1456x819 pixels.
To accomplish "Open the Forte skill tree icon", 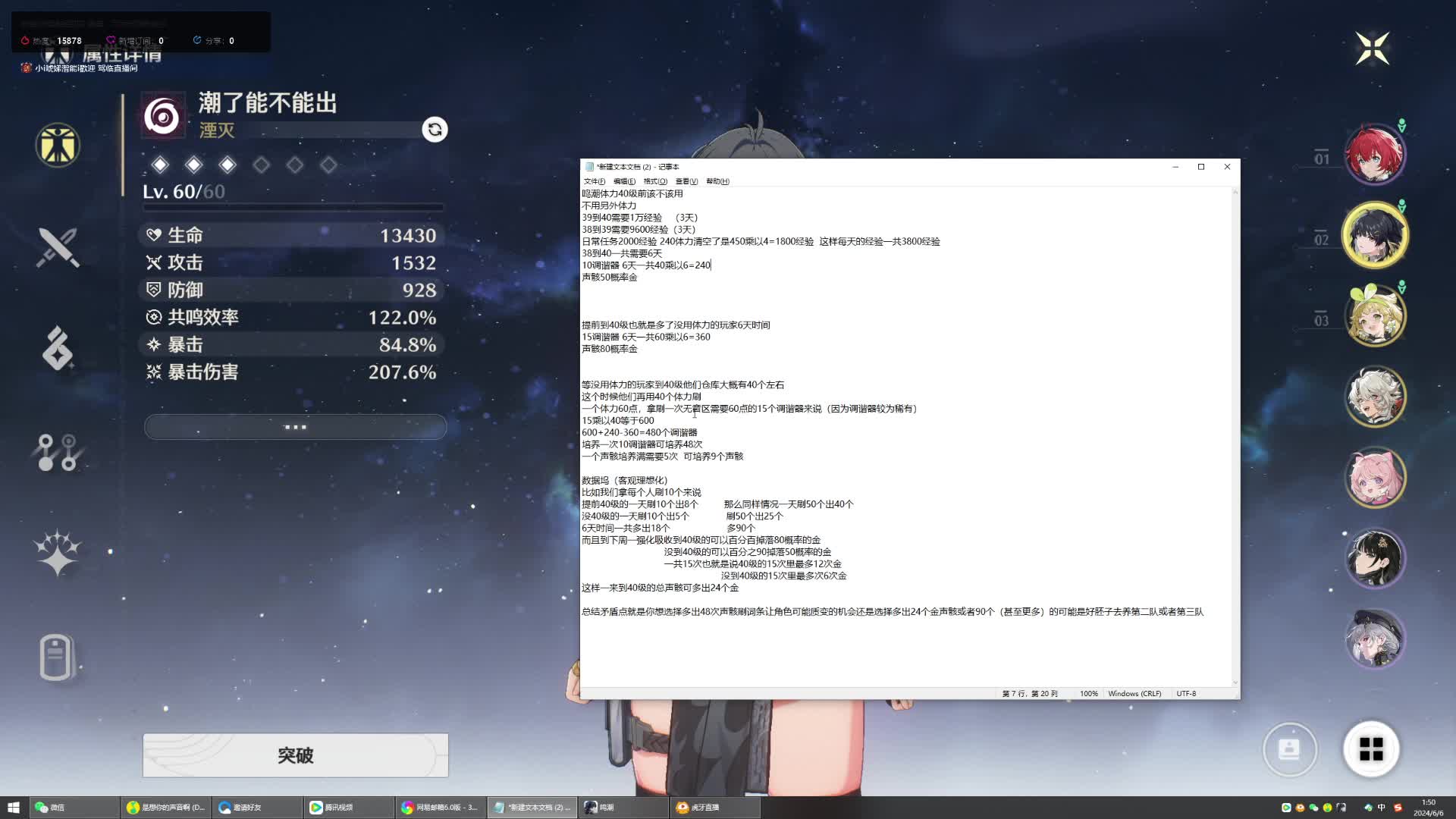I will click(58, 453).
